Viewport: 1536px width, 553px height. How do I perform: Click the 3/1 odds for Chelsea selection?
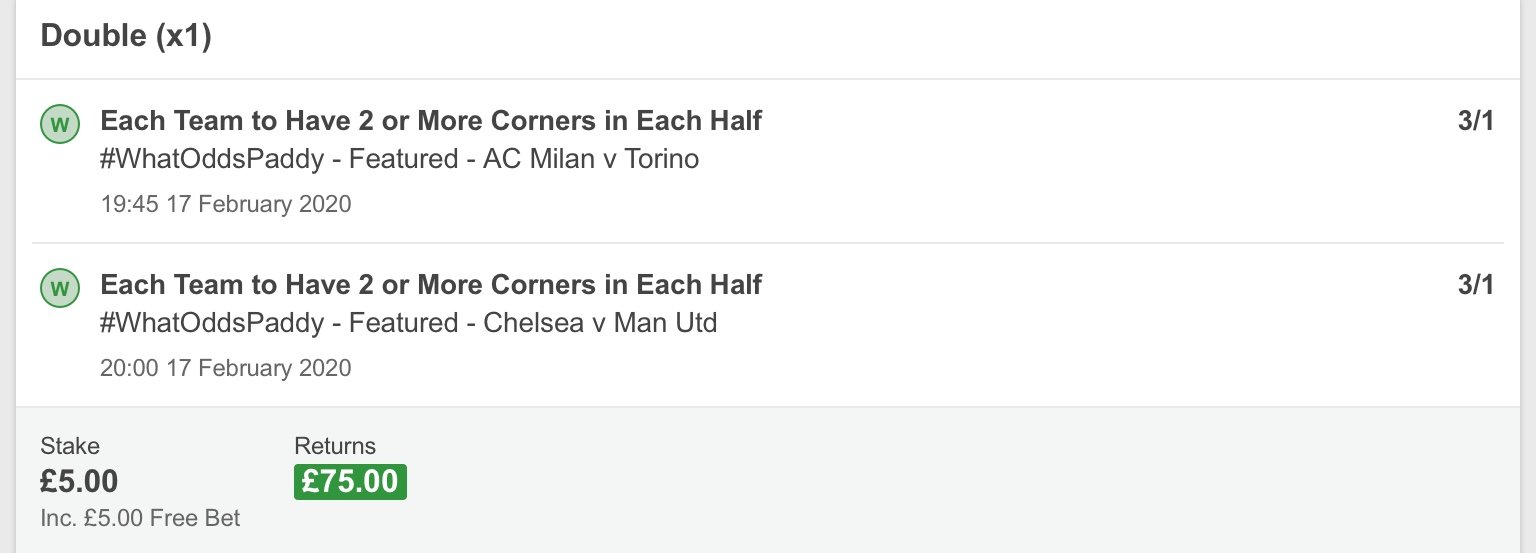pos(1476,285)
